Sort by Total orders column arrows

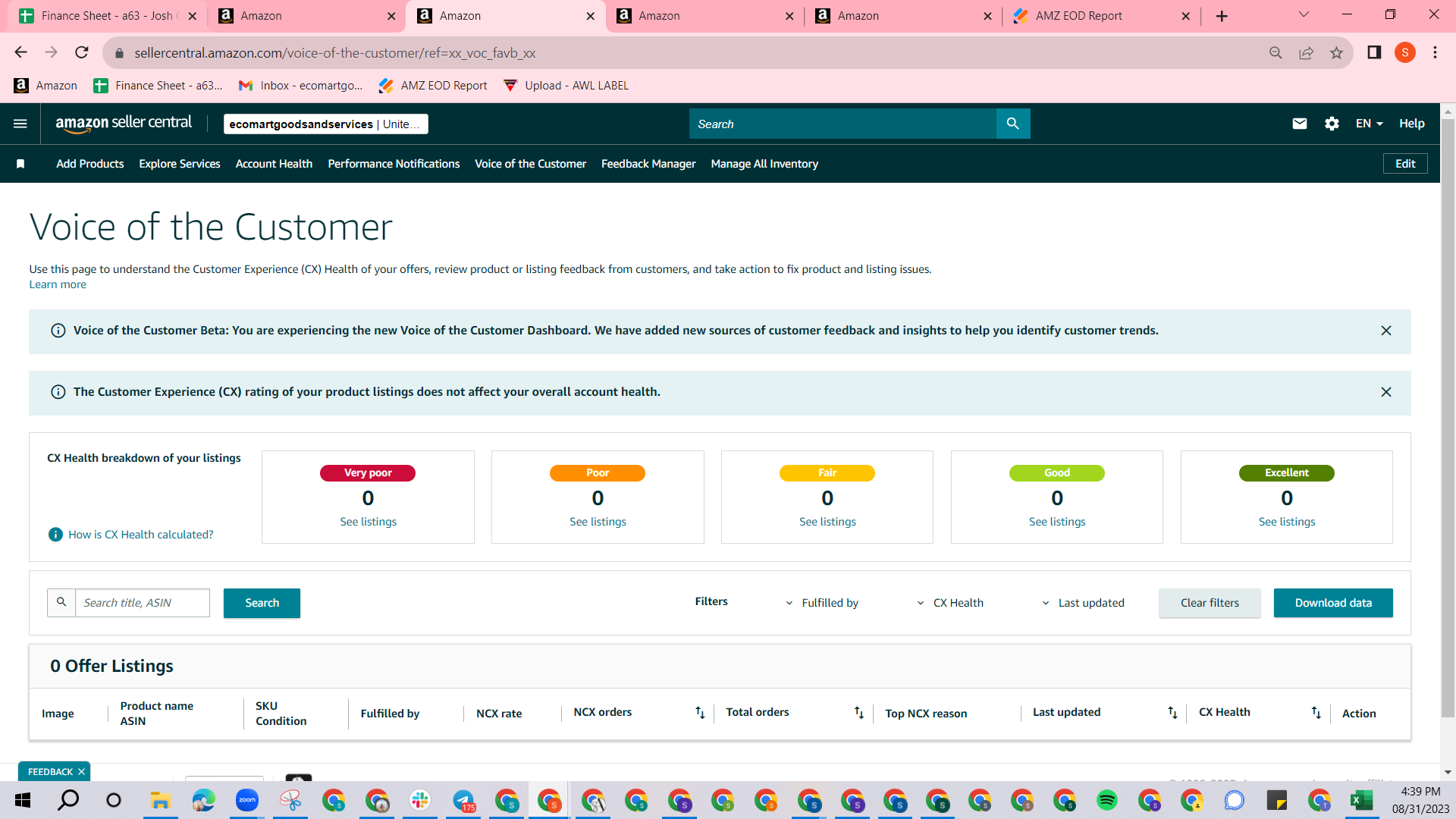[859, 713]
